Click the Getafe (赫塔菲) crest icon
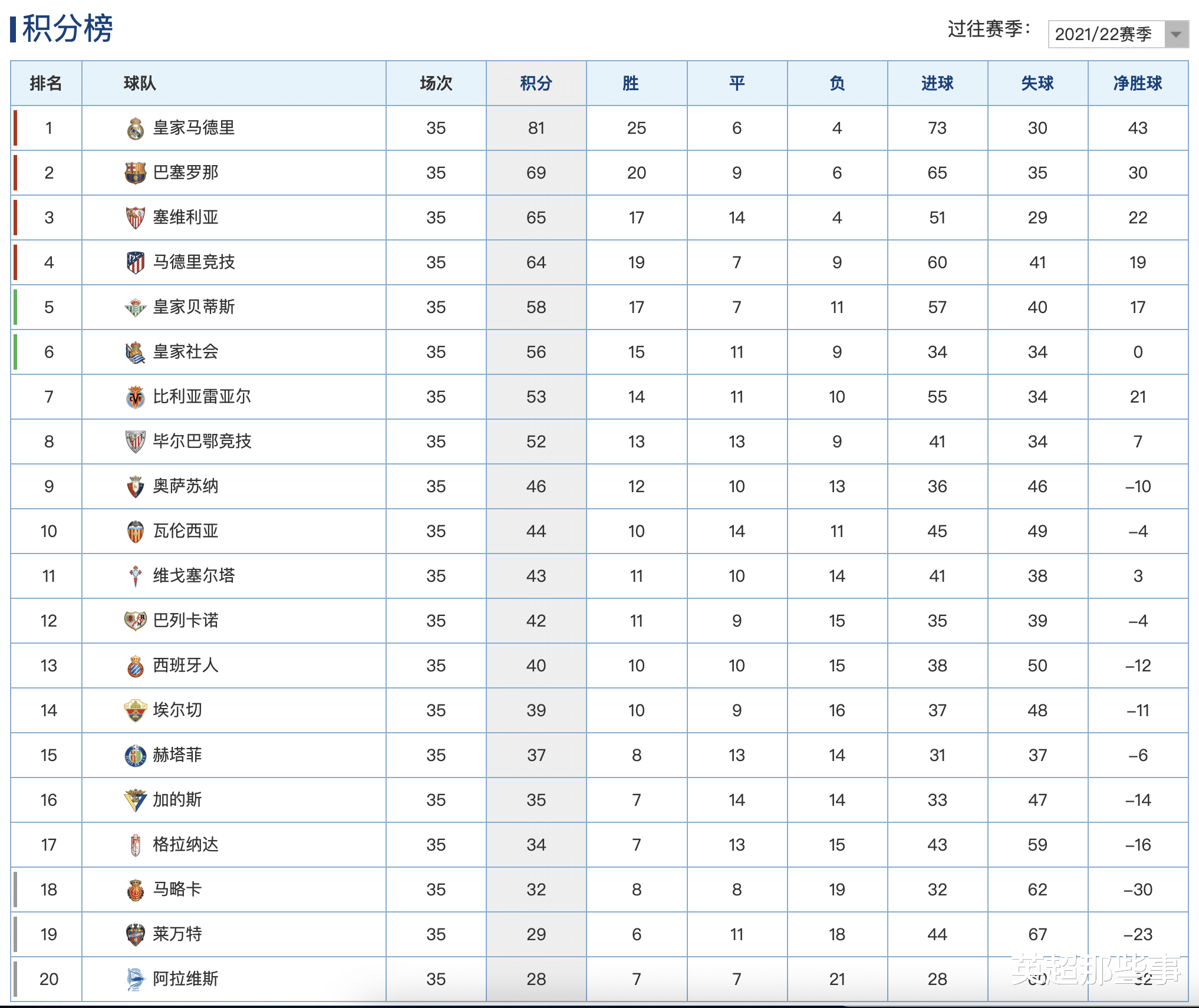This screenshot has width=1199, height=1008. click(136, 756)
